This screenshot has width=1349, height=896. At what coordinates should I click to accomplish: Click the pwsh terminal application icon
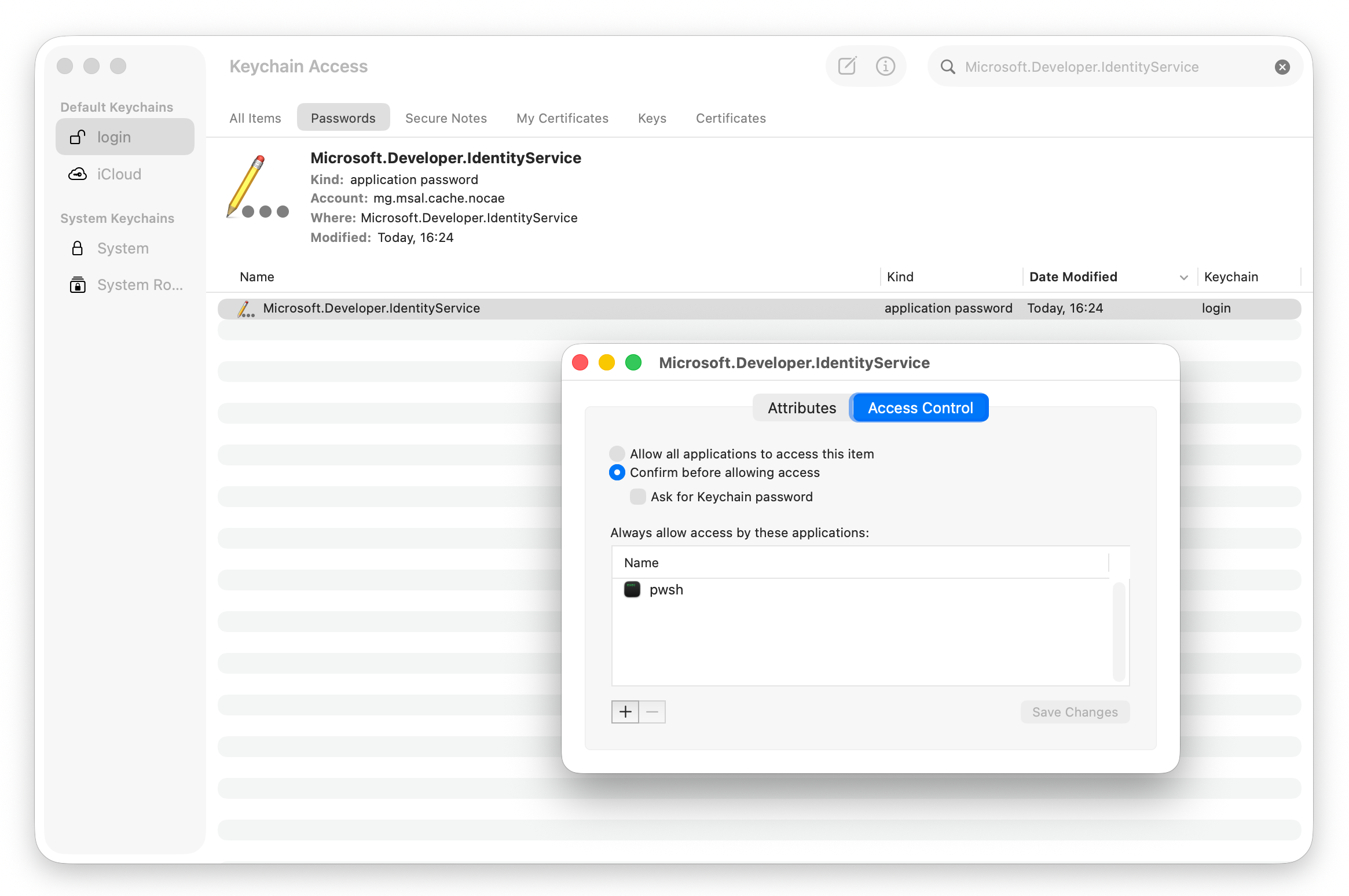632,590
